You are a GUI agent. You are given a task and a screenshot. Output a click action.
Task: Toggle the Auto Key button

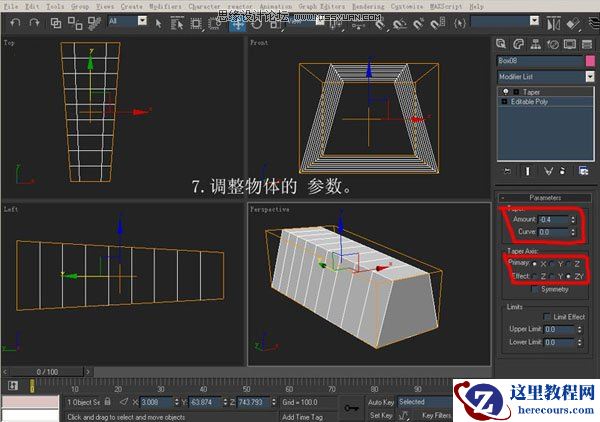pyautogui.click(x=381, y=402)
